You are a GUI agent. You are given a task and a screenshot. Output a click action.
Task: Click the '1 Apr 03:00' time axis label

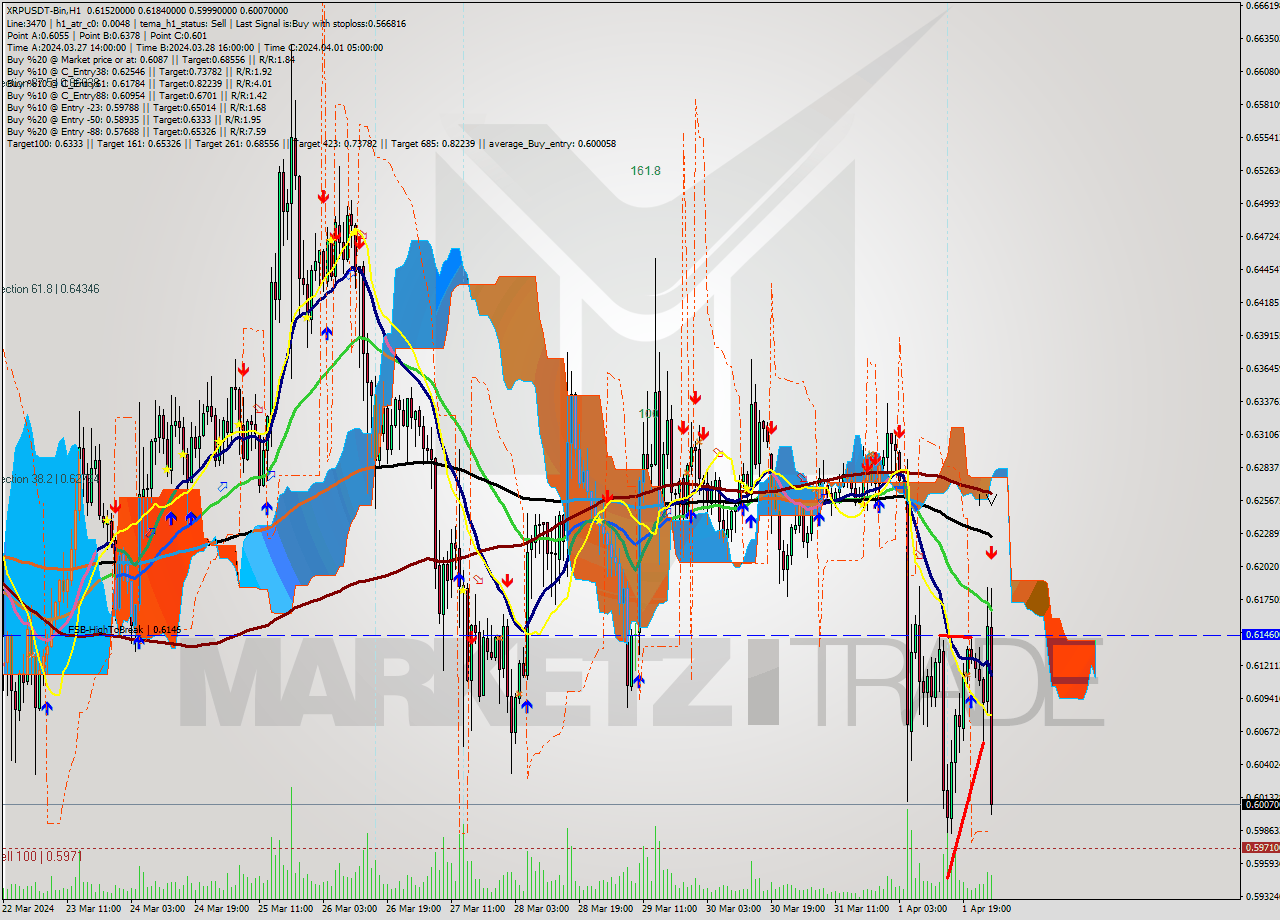coord(923,909)
